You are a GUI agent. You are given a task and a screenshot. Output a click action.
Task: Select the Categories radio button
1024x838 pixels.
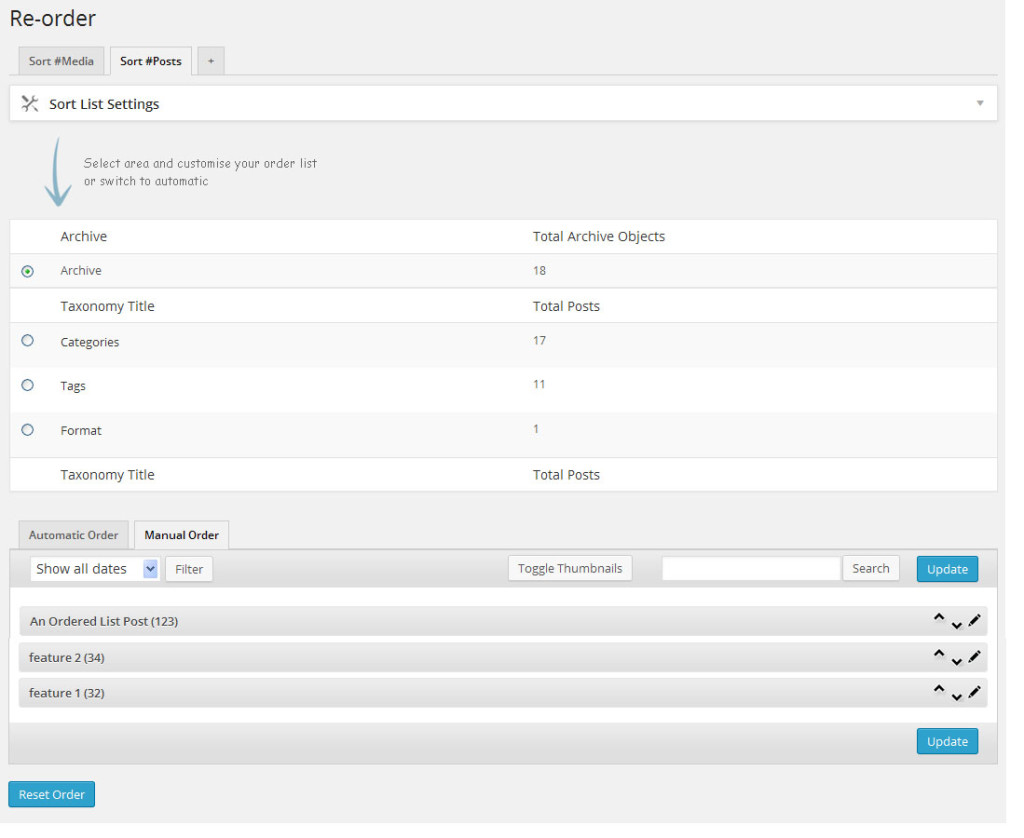click(28, 346)
